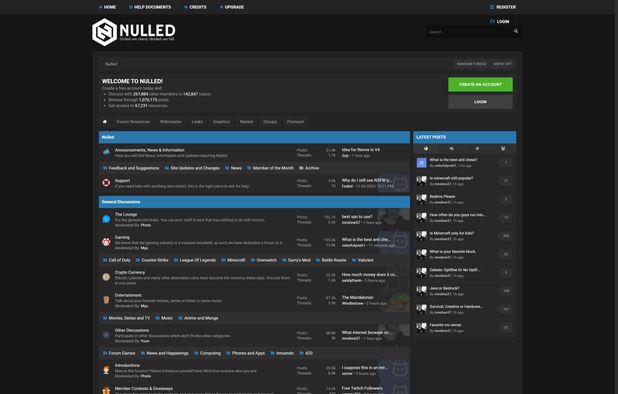Click the Gaming mushroom forum icon

tap(106, 242)
